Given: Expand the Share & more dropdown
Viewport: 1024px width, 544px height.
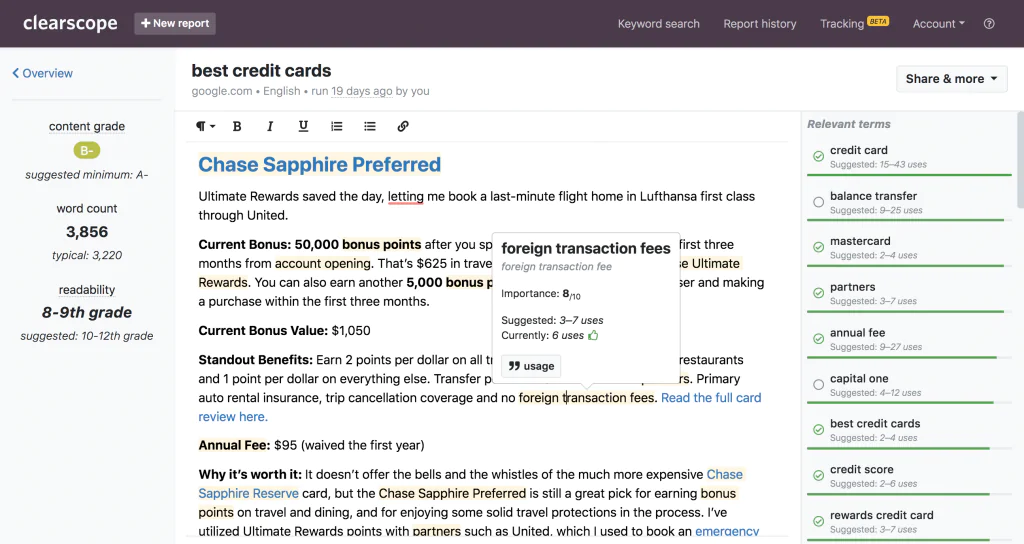Looking at the screenshot, I should pyautogui.click(x=952, y=79).
